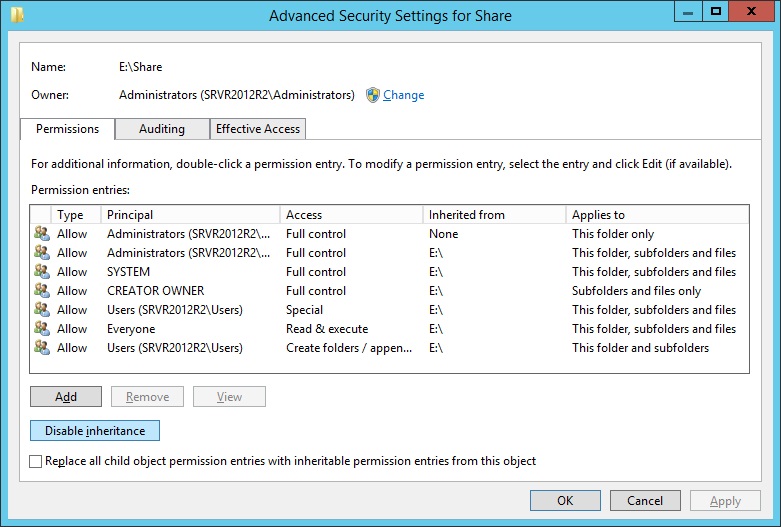
Task: Select the Permissions tab
Action: (68, 129)
